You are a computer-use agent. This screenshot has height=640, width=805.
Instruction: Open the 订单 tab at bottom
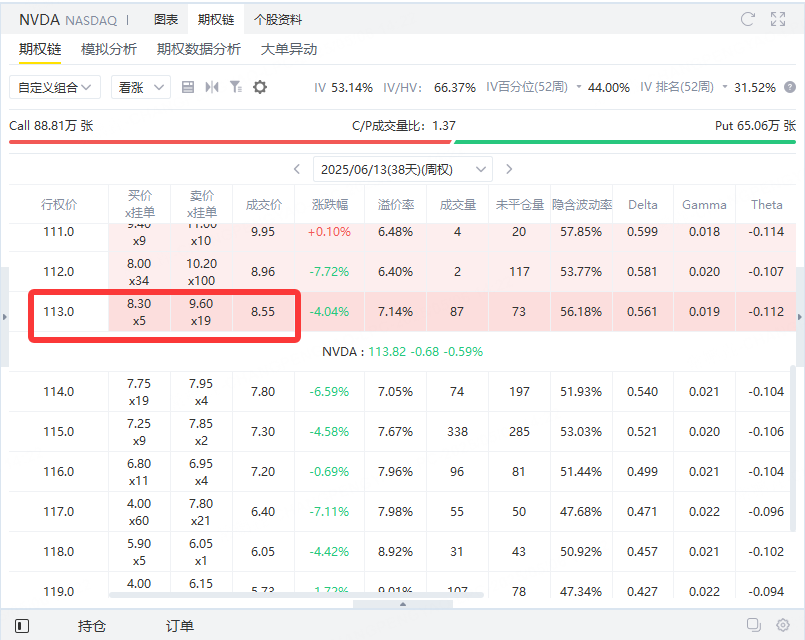[180, 626]
